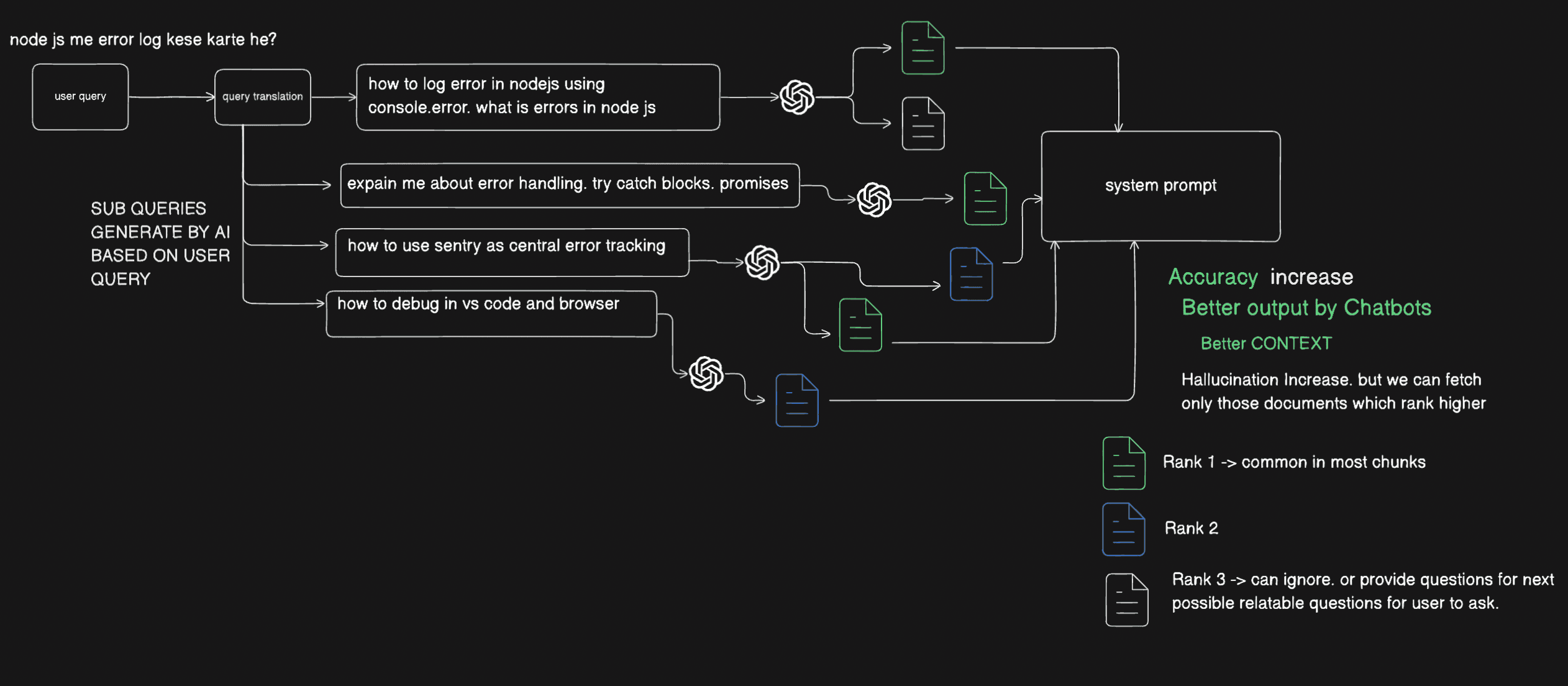Screen dimensions: 1568x686
Task: Click the "how to use sentry" query box
Action: (x=512, y=252)
